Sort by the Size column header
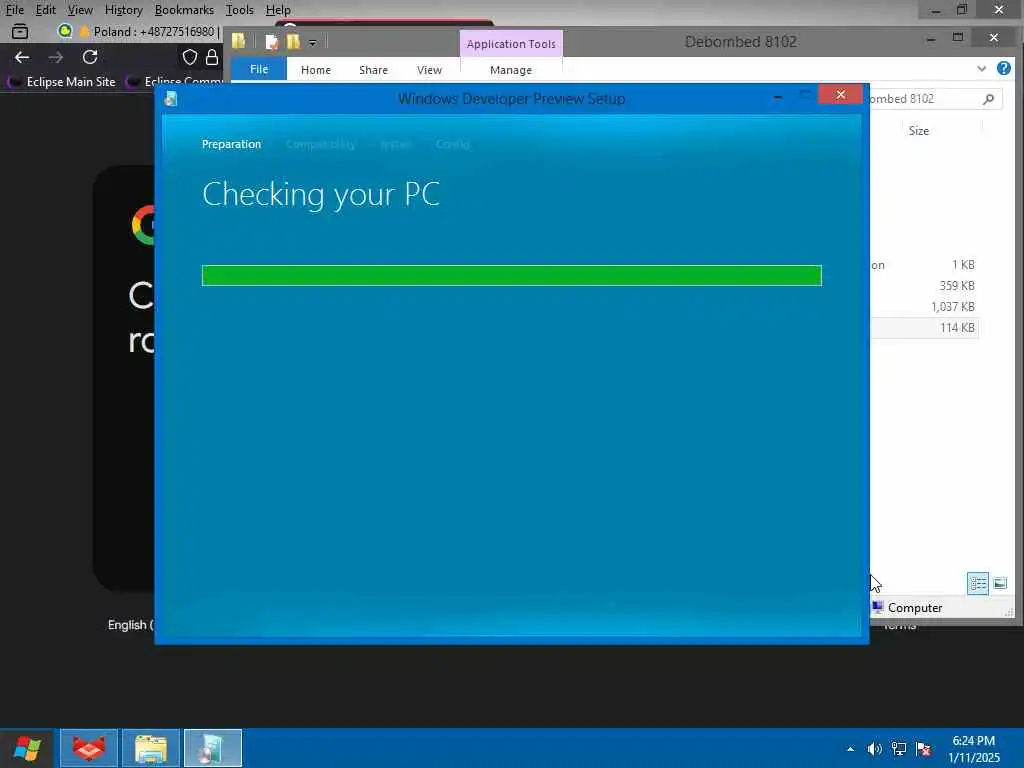 tap(918, 131)
